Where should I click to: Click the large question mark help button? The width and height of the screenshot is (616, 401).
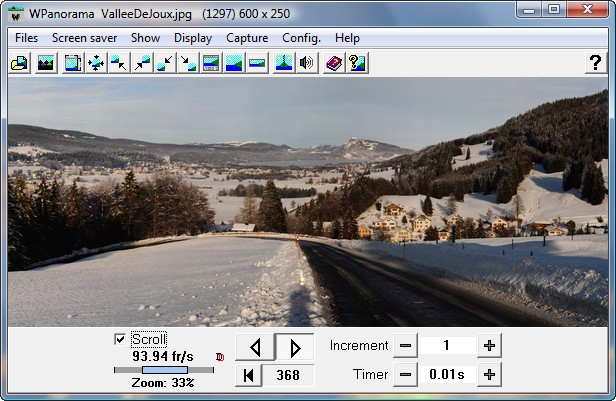point(596,63)
